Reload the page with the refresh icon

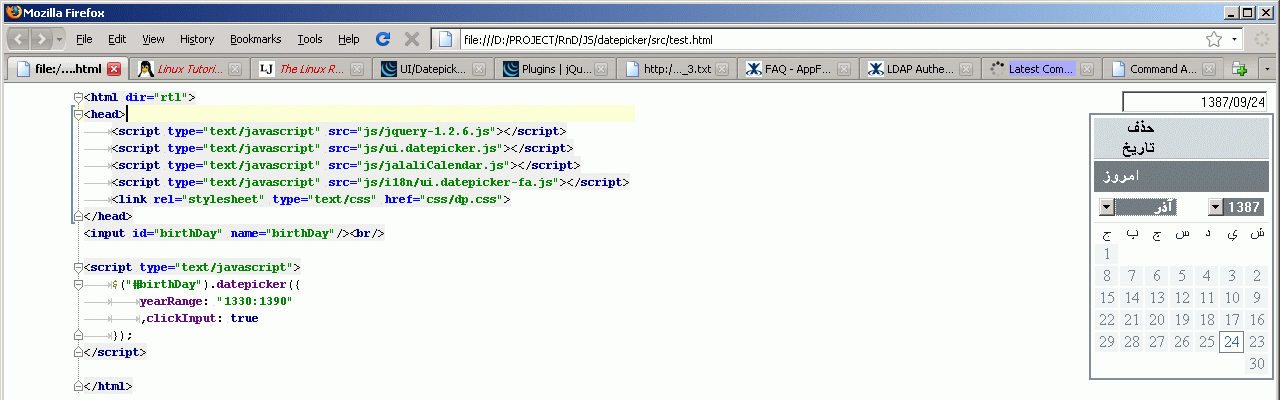pyautogui.click(x=382, y=39)
